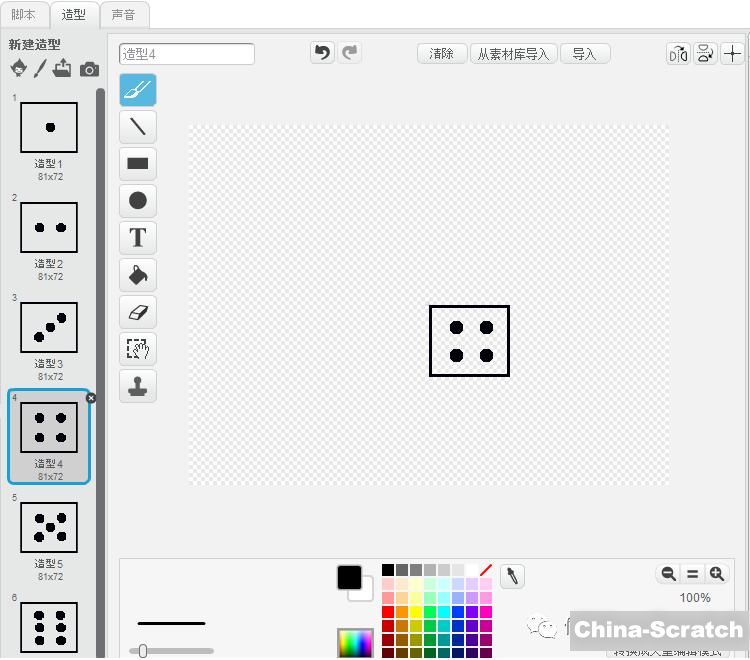Select the Line drawing tool
Screen dimensions: 750x660
(x=138, y=127)
